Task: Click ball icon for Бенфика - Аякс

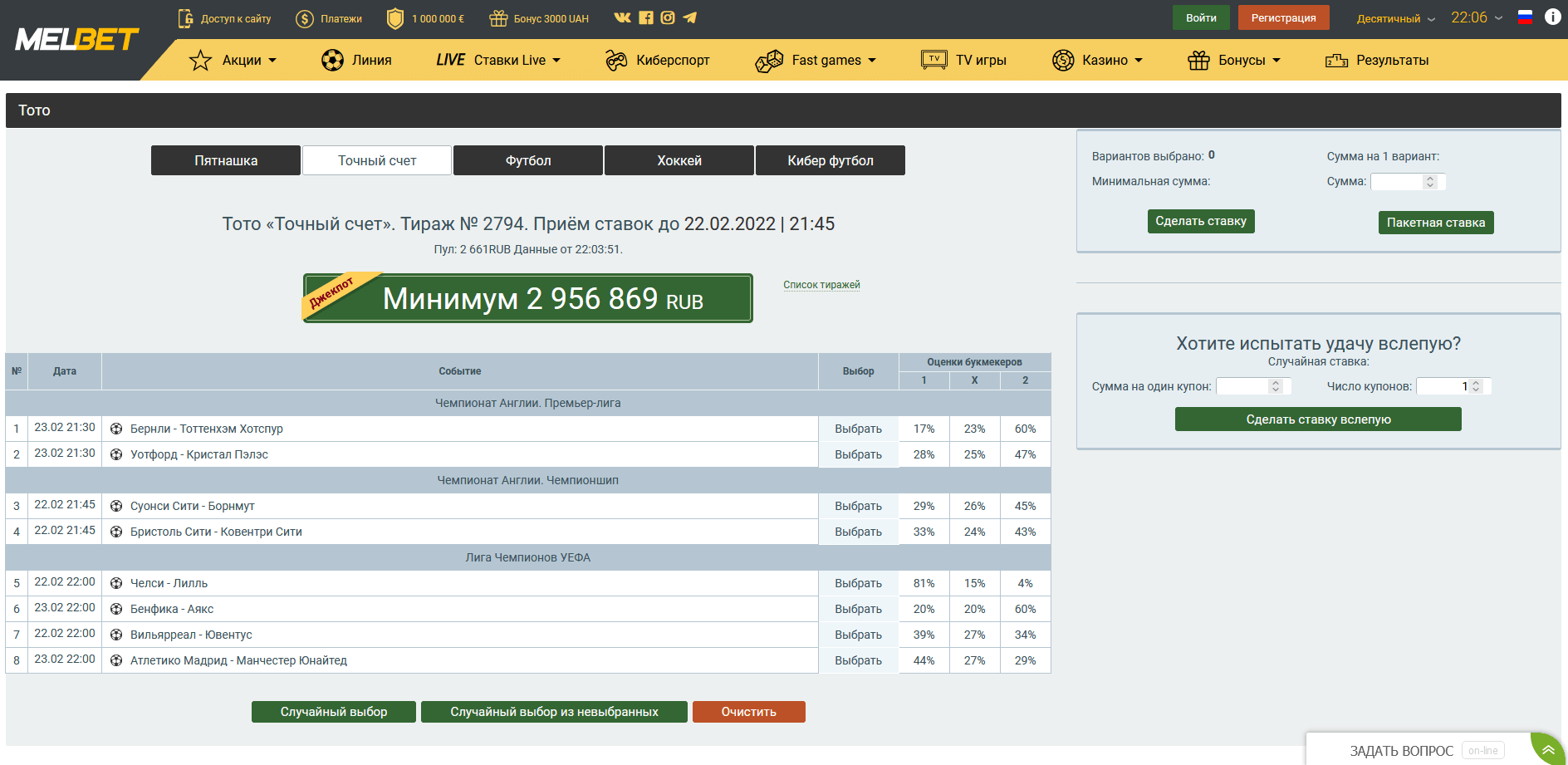Action: 116,609
